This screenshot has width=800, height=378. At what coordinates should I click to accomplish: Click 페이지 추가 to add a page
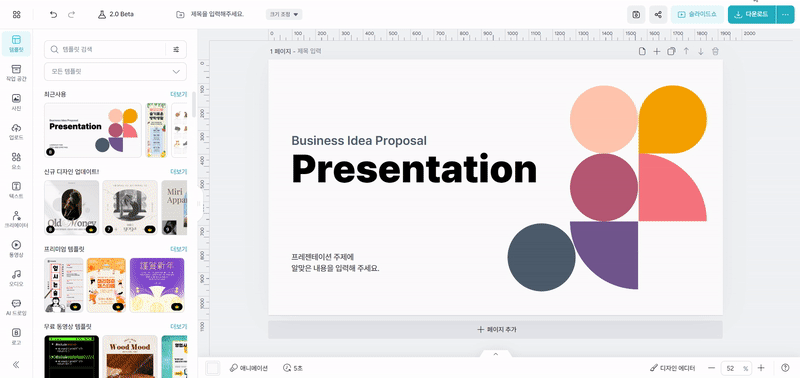click(495, 330)
